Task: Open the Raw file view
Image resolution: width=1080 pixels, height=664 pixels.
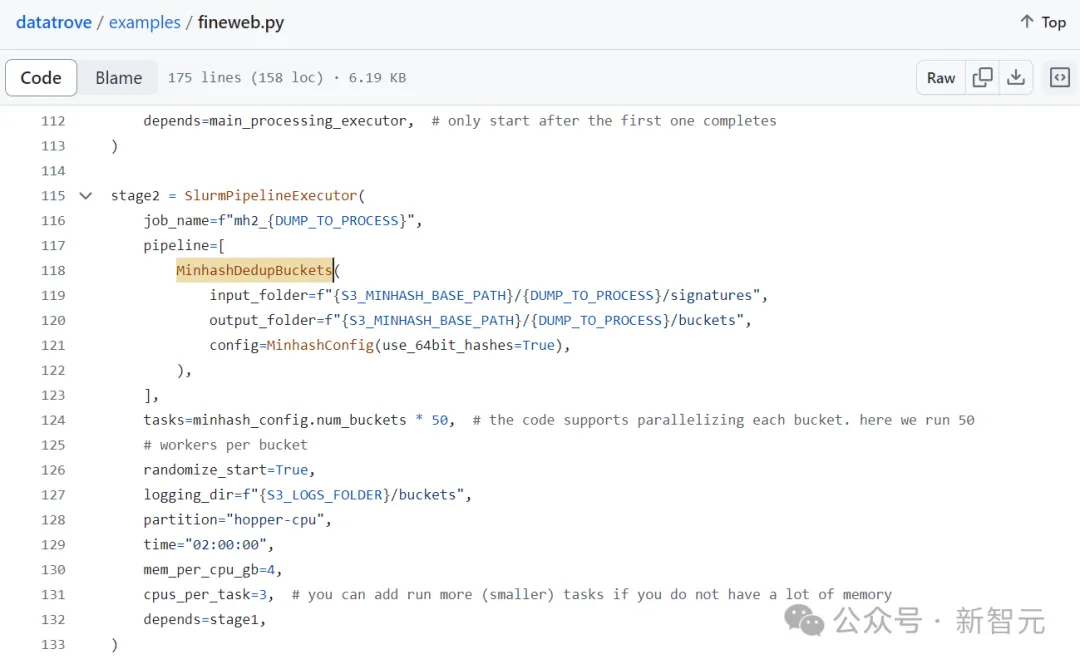Action: (941, 78)
